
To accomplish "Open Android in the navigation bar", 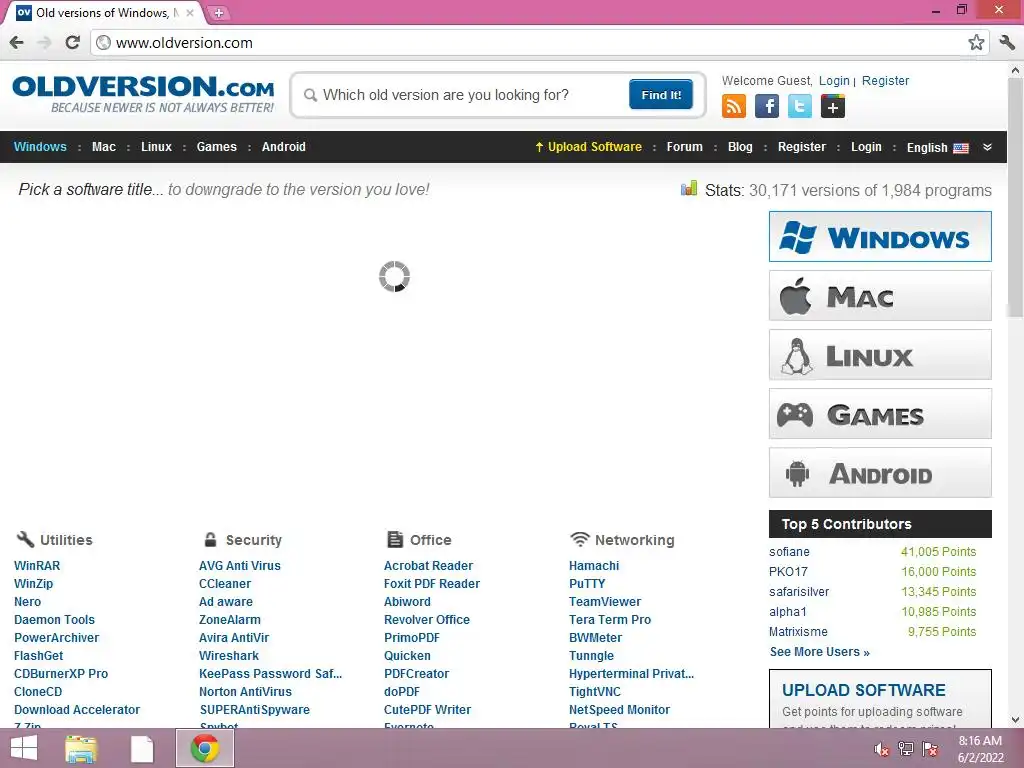I will (x=283, y=147).
